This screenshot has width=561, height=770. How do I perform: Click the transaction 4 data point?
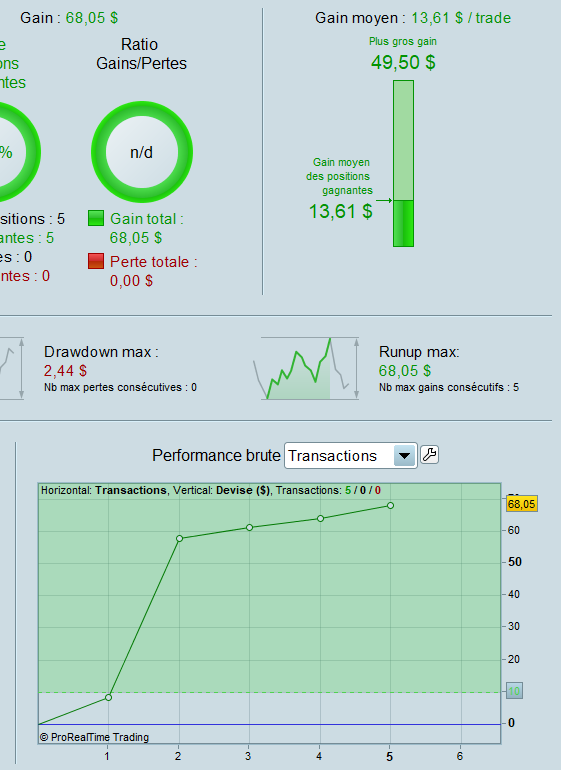click(x=320, y=519)
